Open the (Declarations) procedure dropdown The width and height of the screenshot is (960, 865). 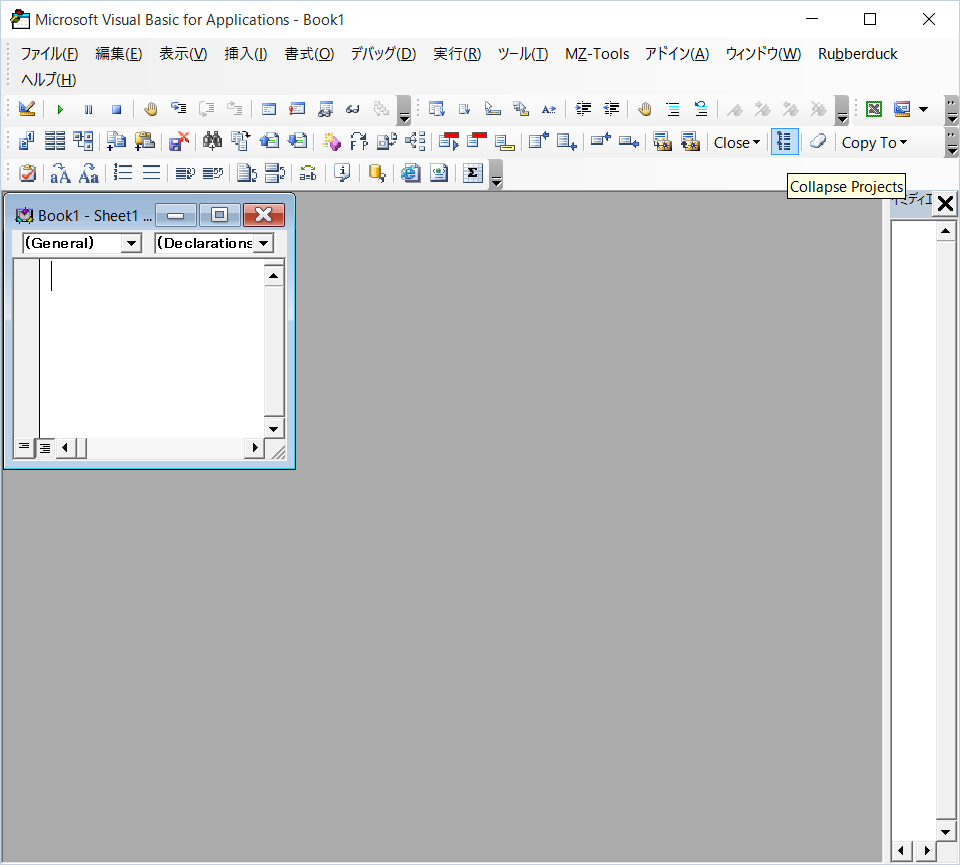pos(263,244)
